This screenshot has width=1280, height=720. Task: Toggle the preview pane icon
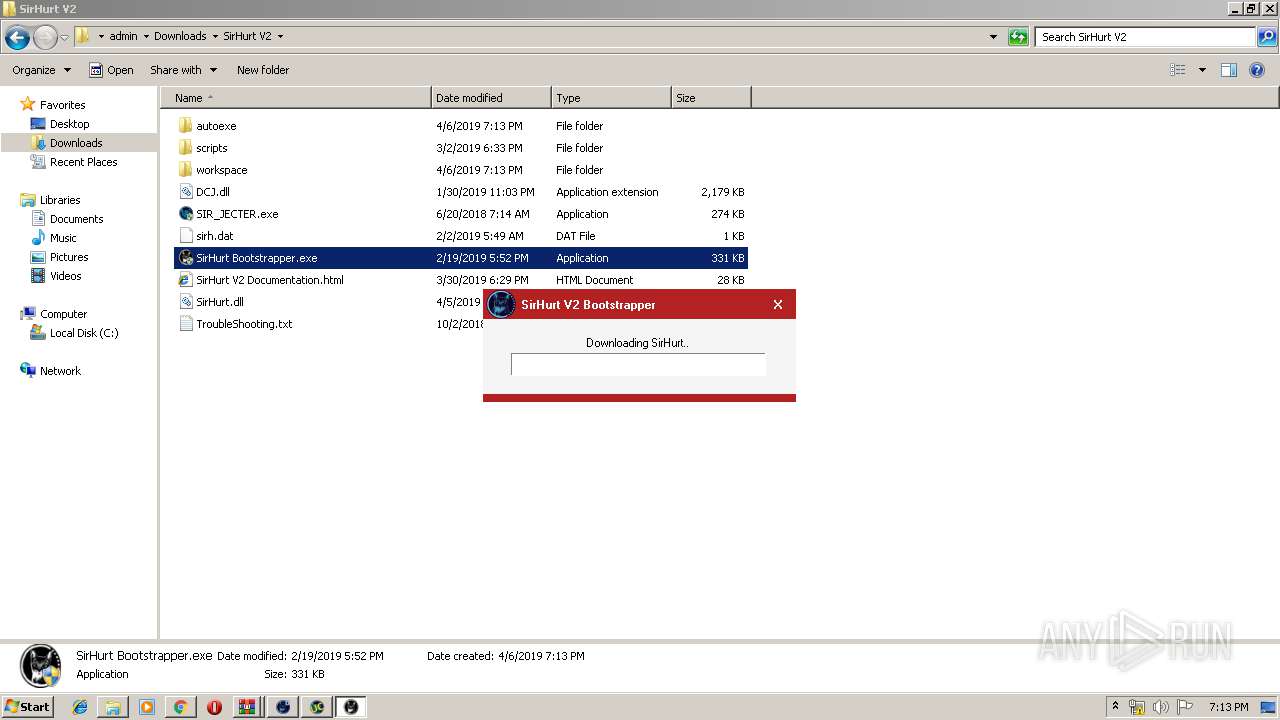tap(1229, 70)
